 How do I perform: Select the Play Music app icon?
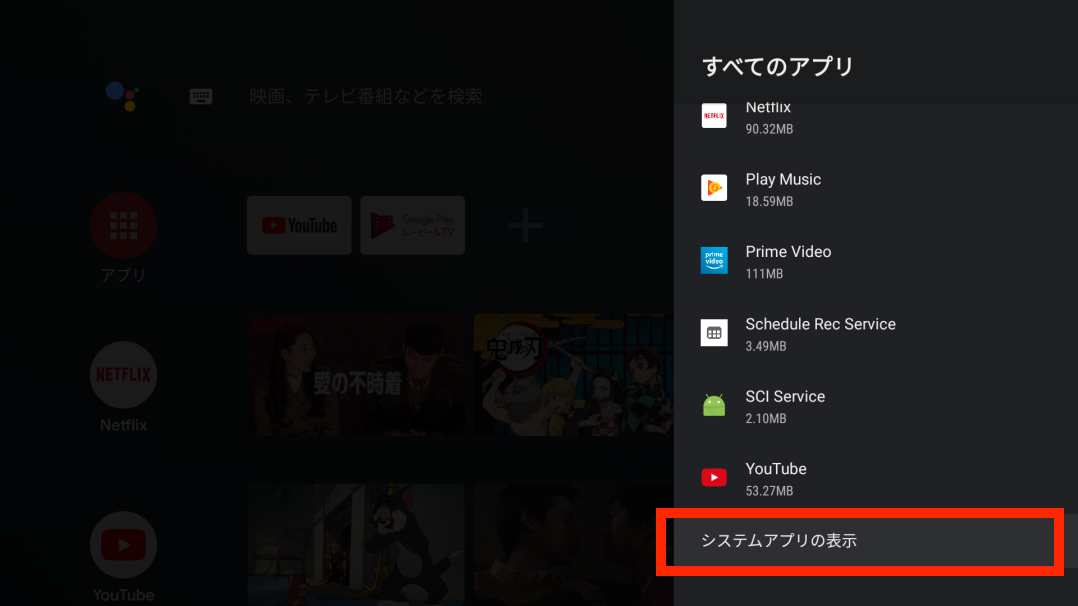[714, 188]
